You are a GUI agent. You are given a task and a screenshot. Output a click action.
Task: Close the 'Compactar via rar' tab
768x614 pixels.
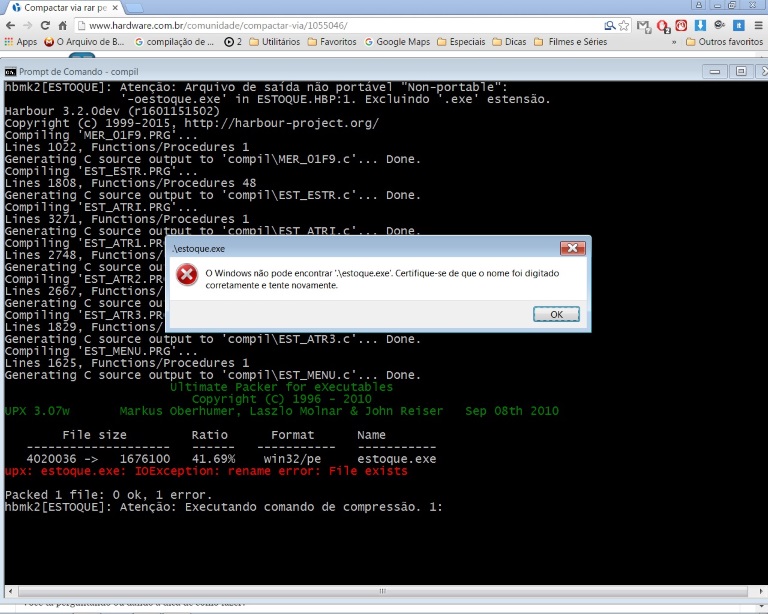tap(115, 8)
